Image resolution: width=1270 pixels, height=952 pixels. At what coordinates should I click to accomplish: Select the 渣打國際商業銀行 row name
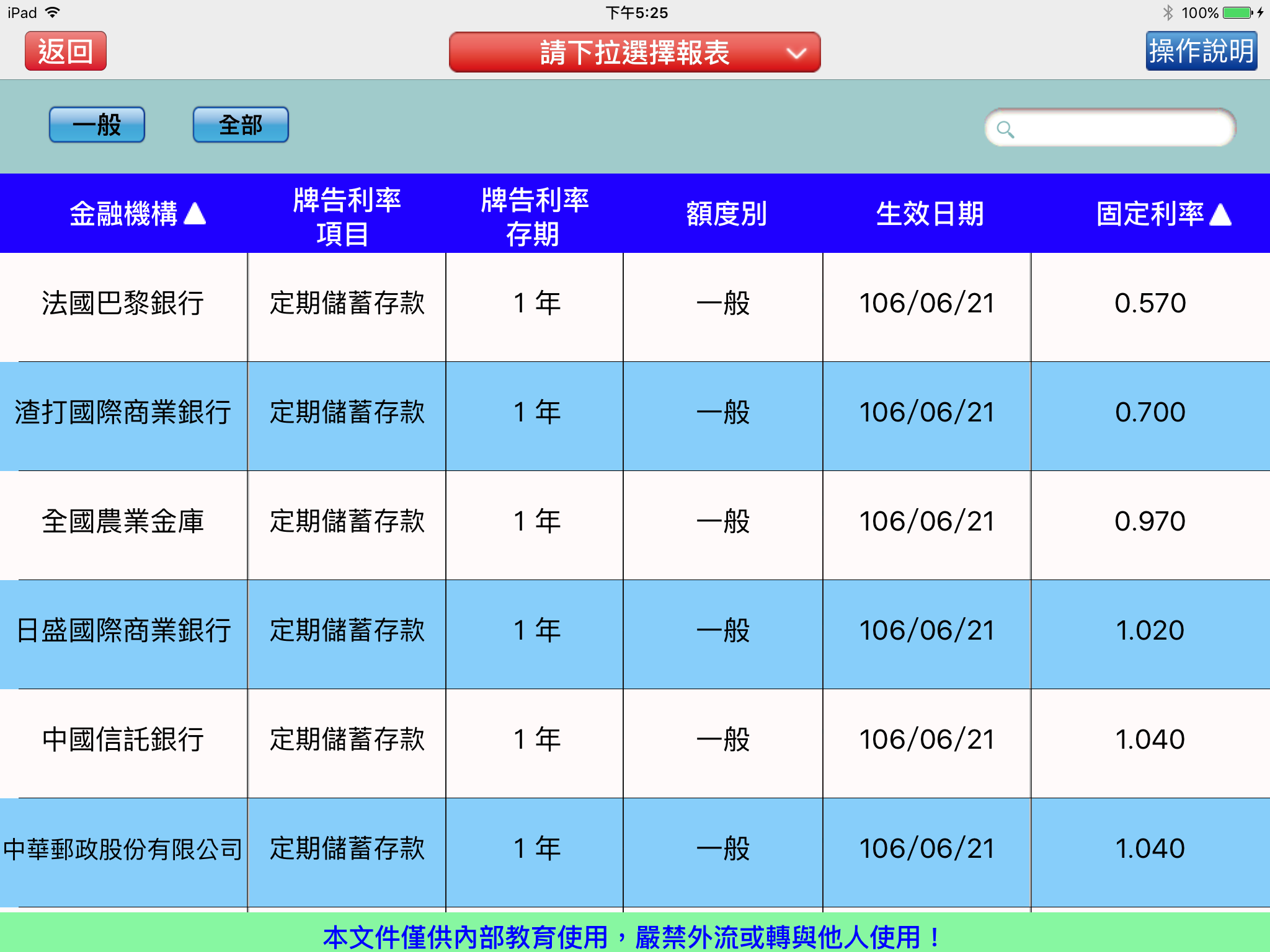pos(123,413)
